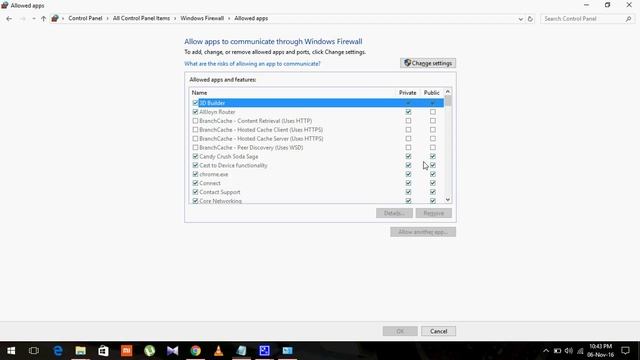Viewport: 640px width, 360px height.
Task: Click Allow another app button
Action: pyautogui.click(x=423, y=232)
